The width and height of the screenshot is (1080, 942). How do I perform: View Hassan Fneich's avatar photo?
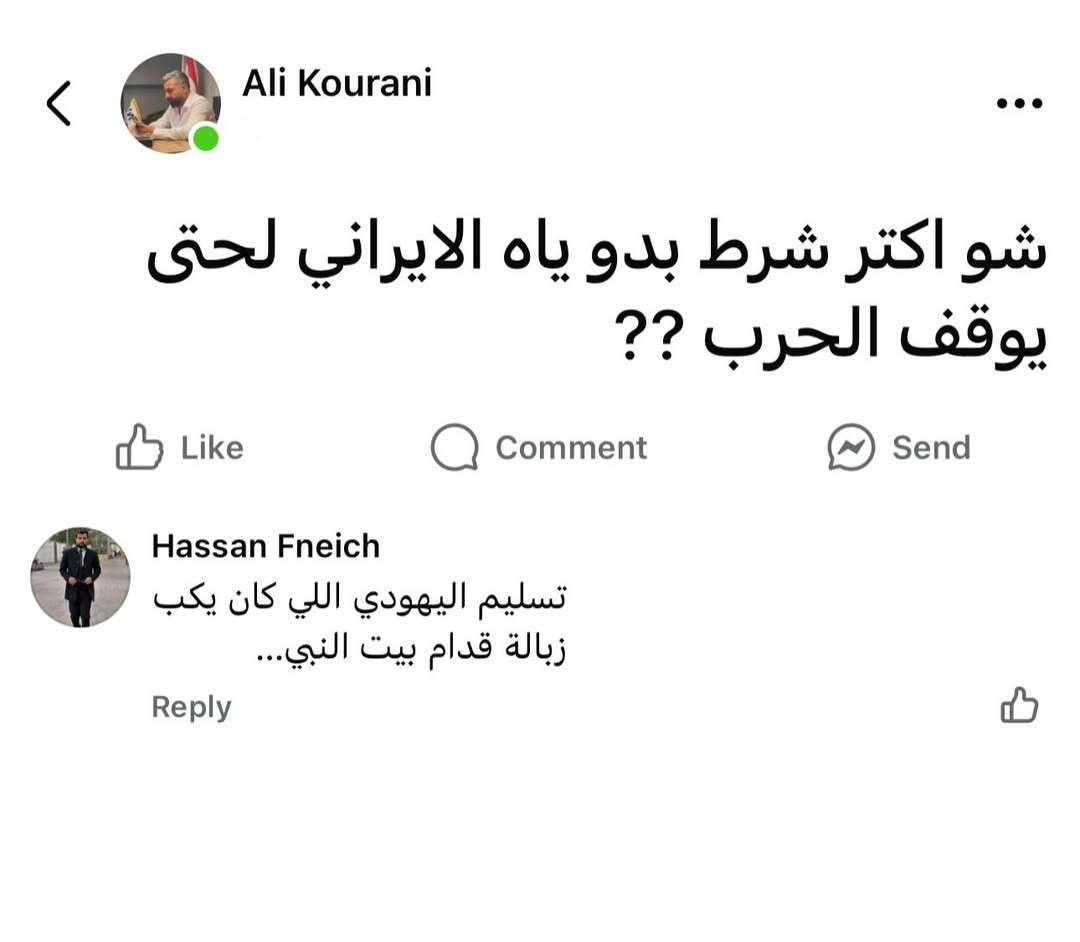(x=80, y=577)
